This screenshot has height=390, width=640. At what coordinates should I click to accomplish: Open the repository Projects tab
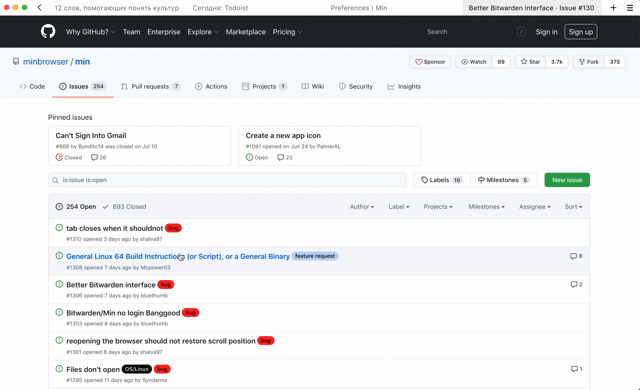point(264,86)
